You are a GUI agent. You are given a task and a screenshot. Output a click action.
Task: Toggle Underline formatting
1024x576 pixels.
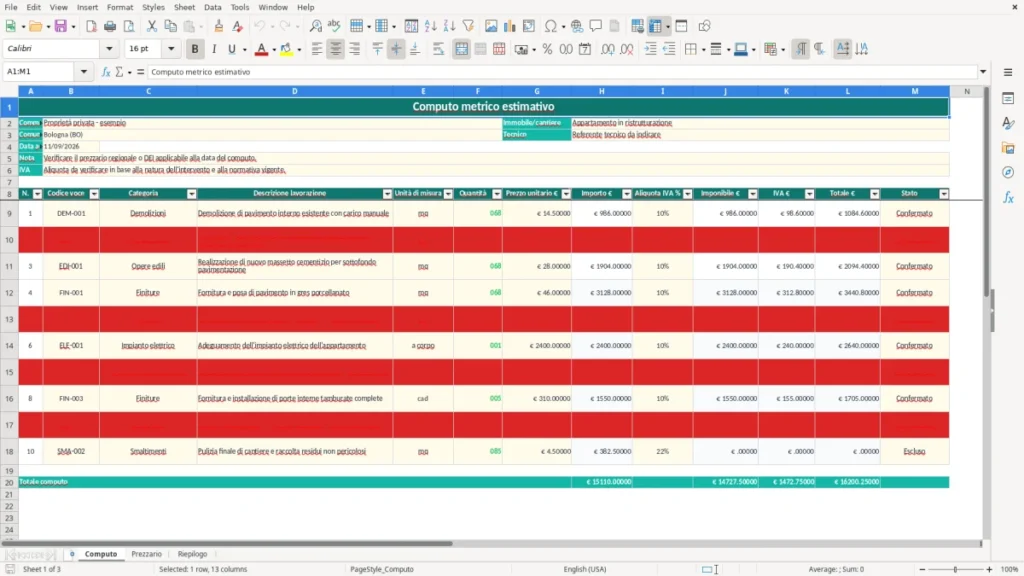coord(231,49)
